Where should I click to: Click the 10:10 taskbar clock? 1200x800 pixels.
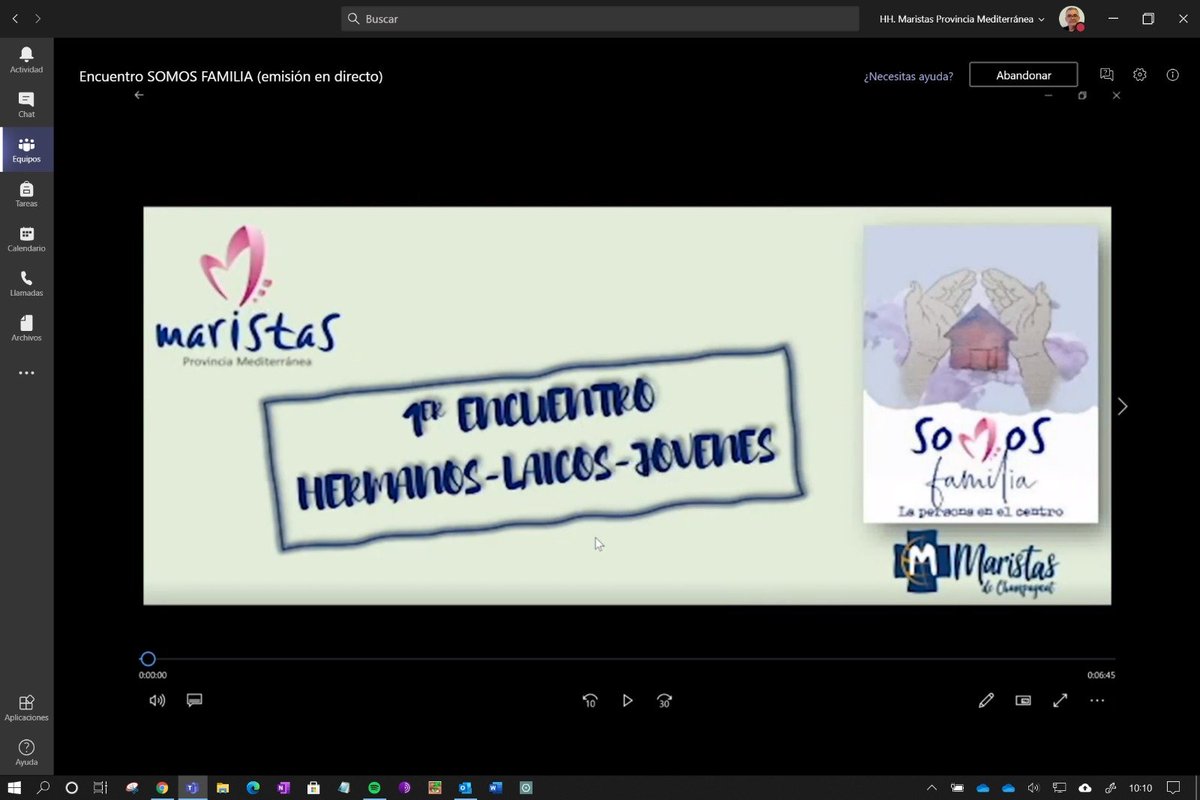pos(1141,787)
